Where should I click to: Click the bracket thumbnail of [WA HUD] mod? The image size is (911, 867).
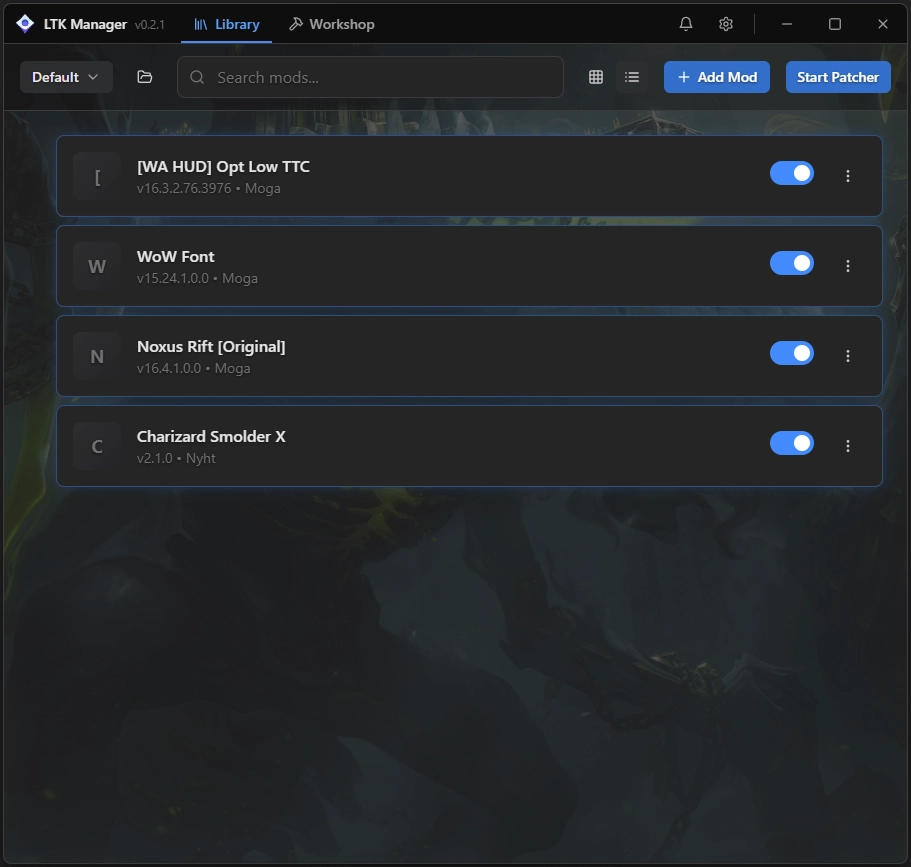point(97,176)
